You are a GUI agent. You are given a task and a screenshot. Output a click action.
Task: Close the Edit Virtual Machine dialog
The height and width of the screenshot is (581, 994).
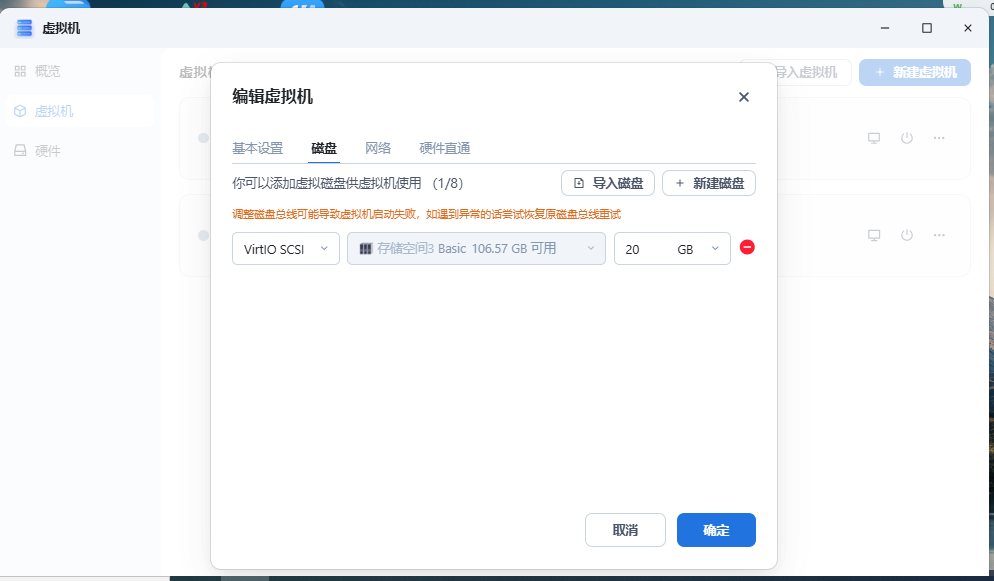(x=743, y=97)
